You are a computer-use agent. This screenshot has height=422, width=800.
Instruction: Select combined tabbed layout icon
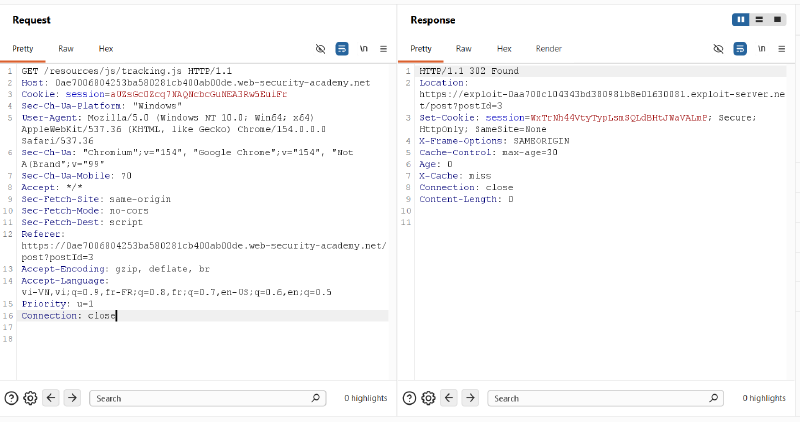[x=778, y=19]
